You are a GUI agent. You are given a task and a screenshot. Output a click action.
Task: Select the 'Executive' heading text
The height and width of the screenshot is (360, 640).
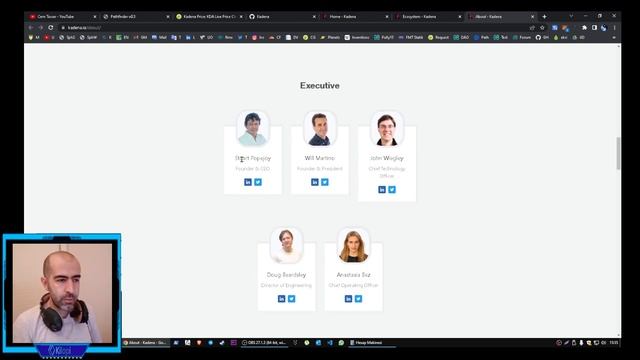tap(320, 85)
